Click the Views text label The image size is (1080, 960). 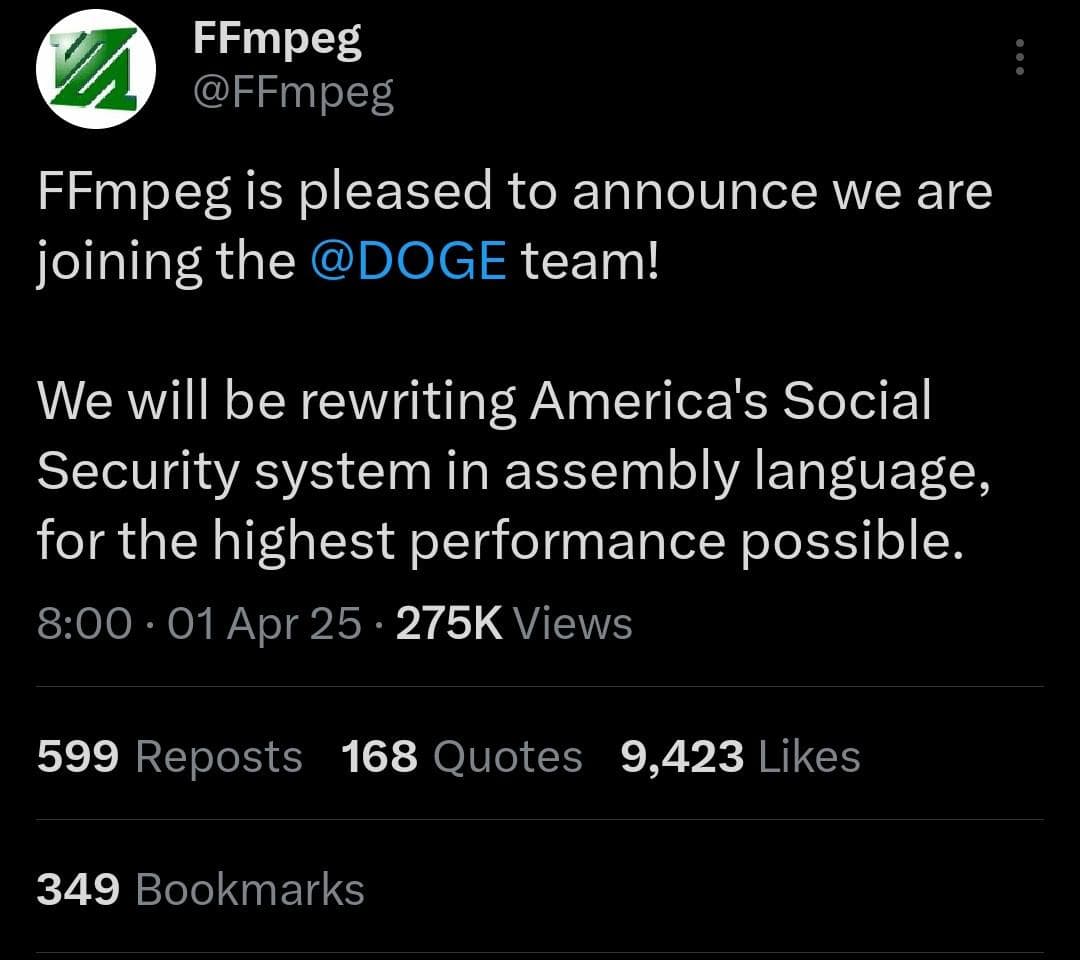(x=572, y=622)
